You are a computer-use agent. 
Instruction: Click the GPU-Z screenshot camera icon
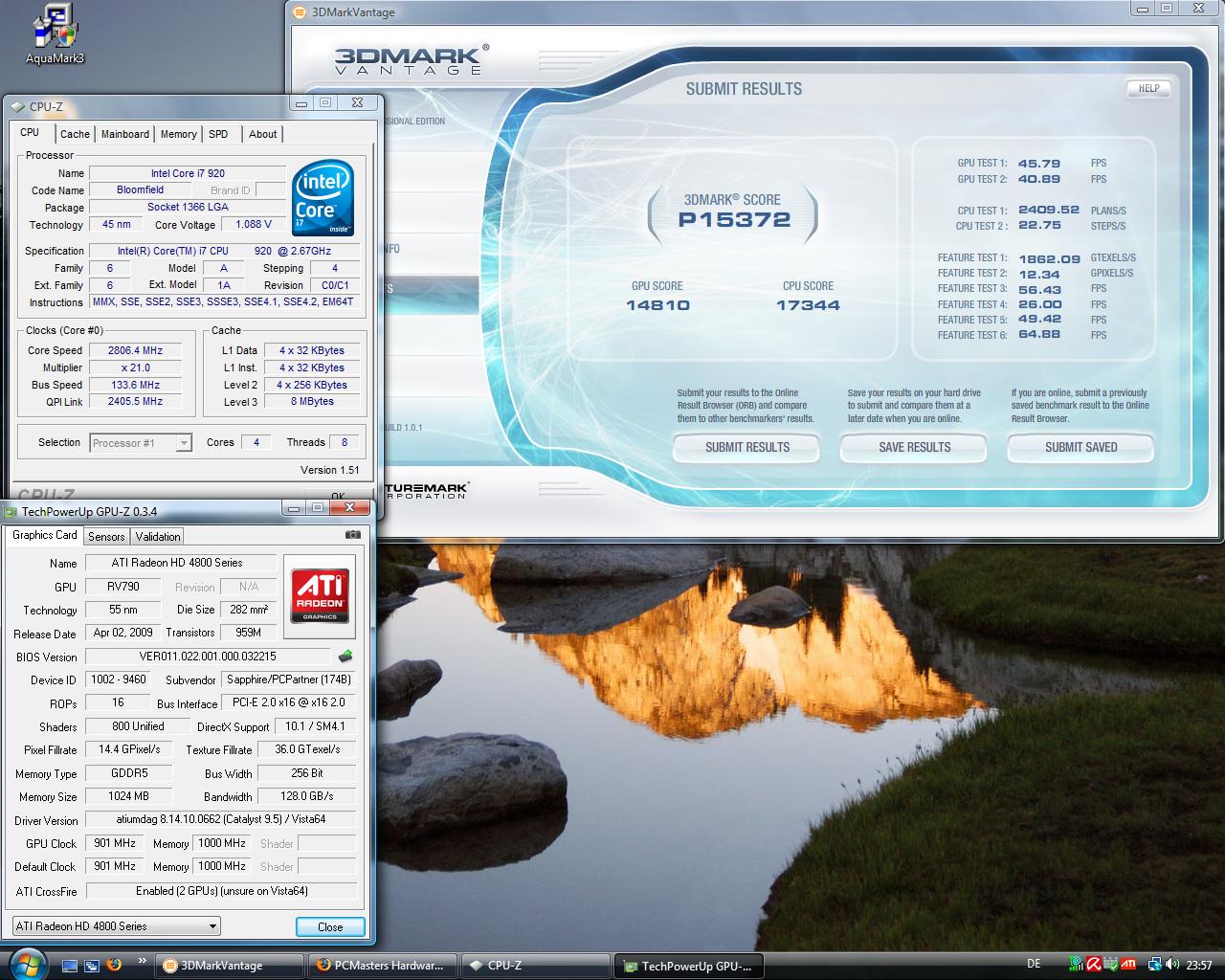click(353, 535)
